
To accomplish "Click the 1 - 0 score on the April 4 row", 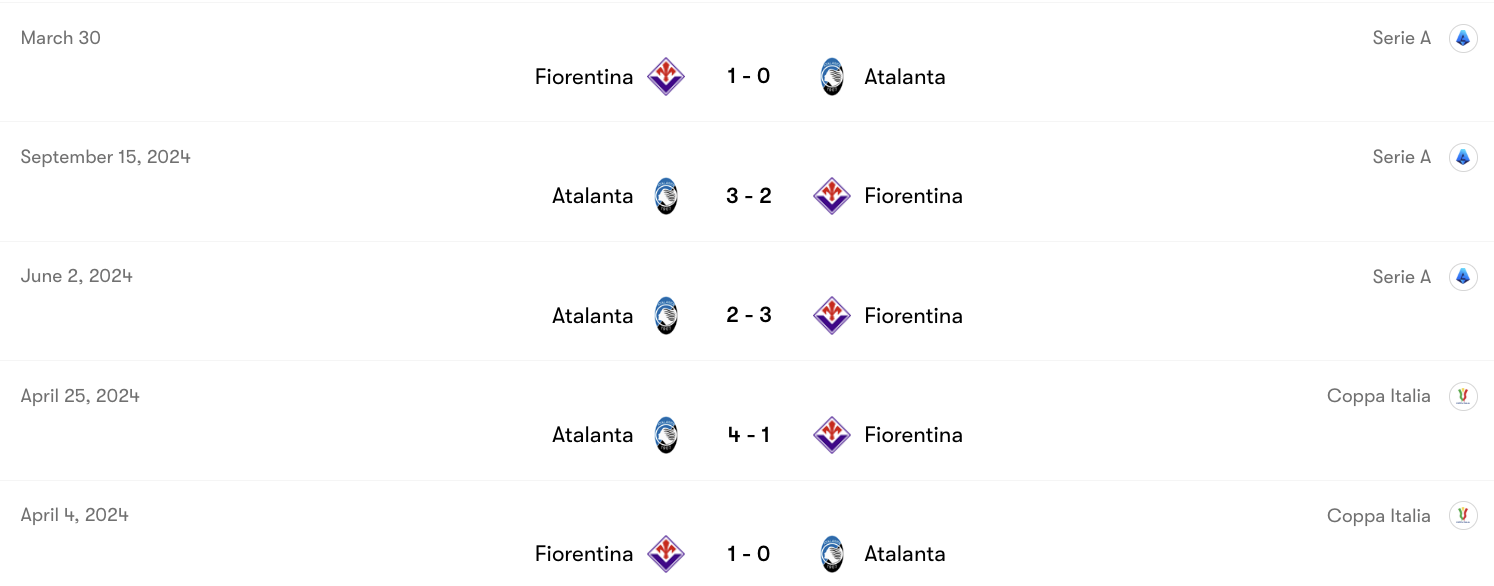I will click(x=748, y=553).
